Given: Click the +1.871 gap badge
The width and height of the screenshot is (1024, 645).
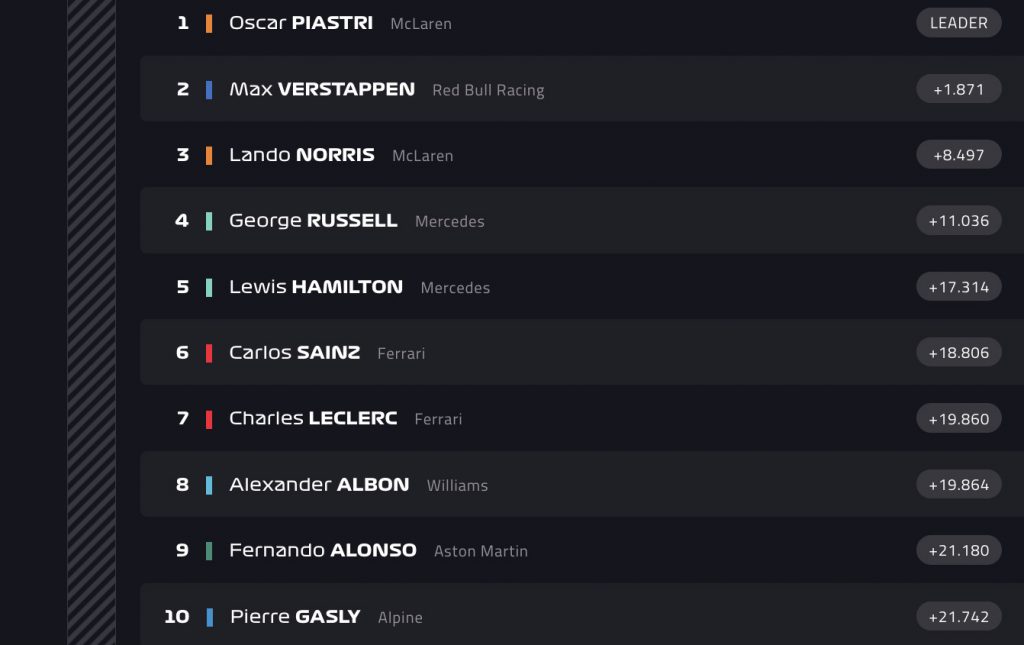Looking at the screenshot, I should pyautogui.click(x=958, y=89).
